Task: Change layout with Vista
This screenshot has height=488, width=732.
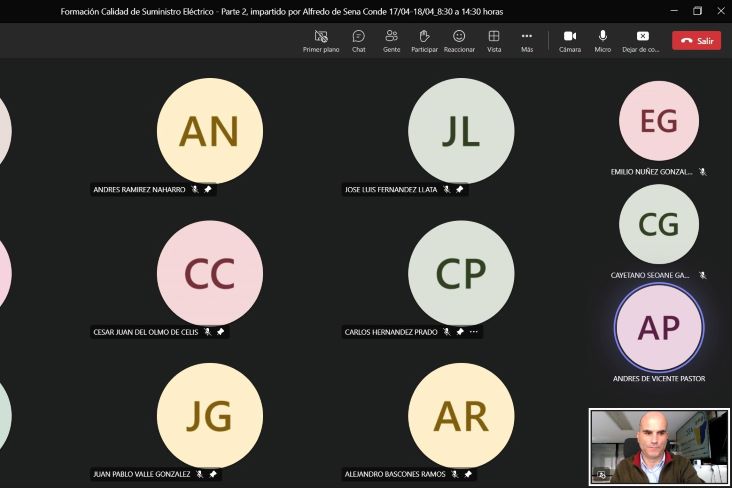Action: pyautogui.click(x=494, y=41)
